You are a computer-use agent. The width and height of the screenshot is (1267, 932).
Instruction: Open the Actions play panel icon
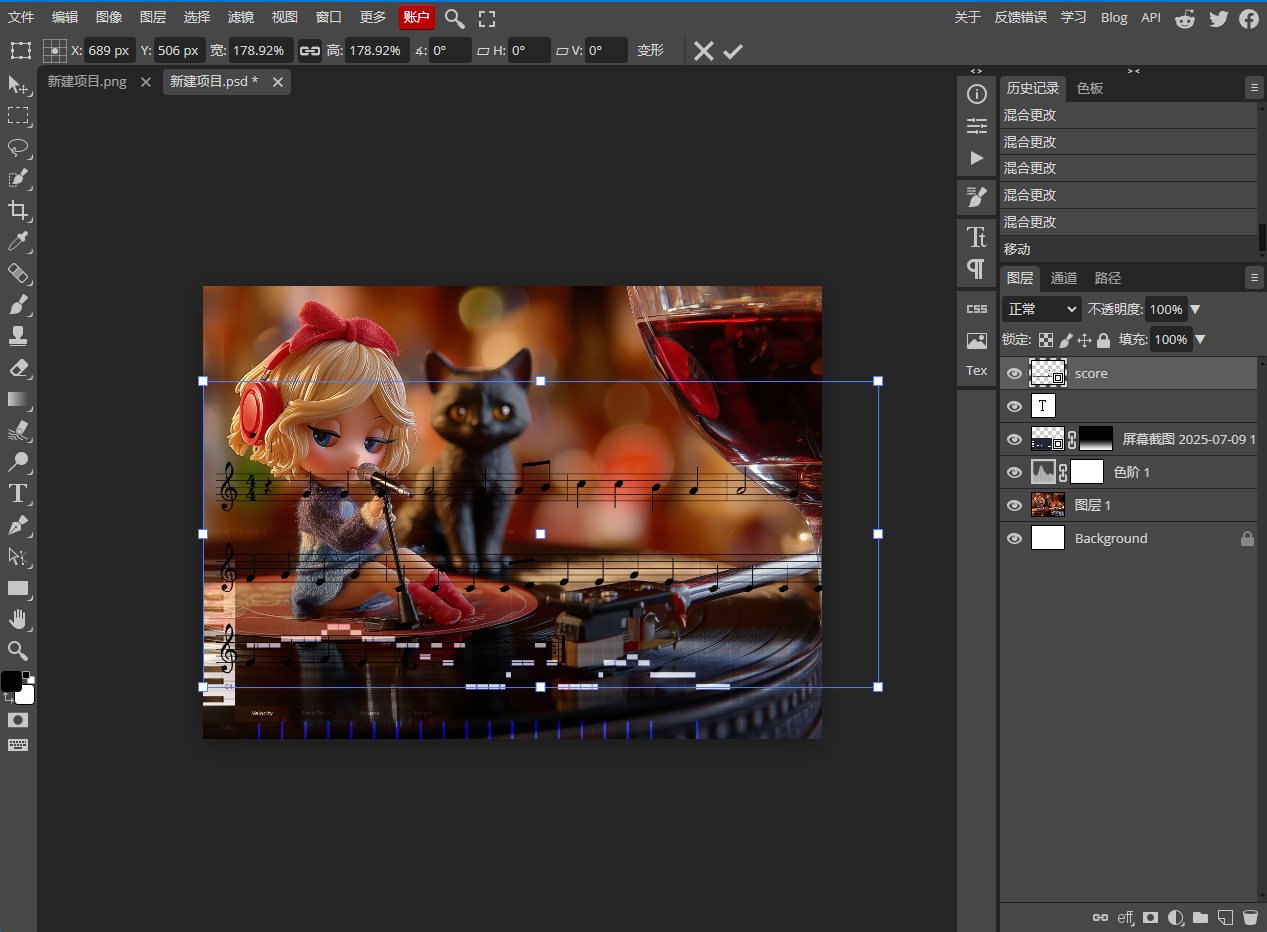click(977, 158)
